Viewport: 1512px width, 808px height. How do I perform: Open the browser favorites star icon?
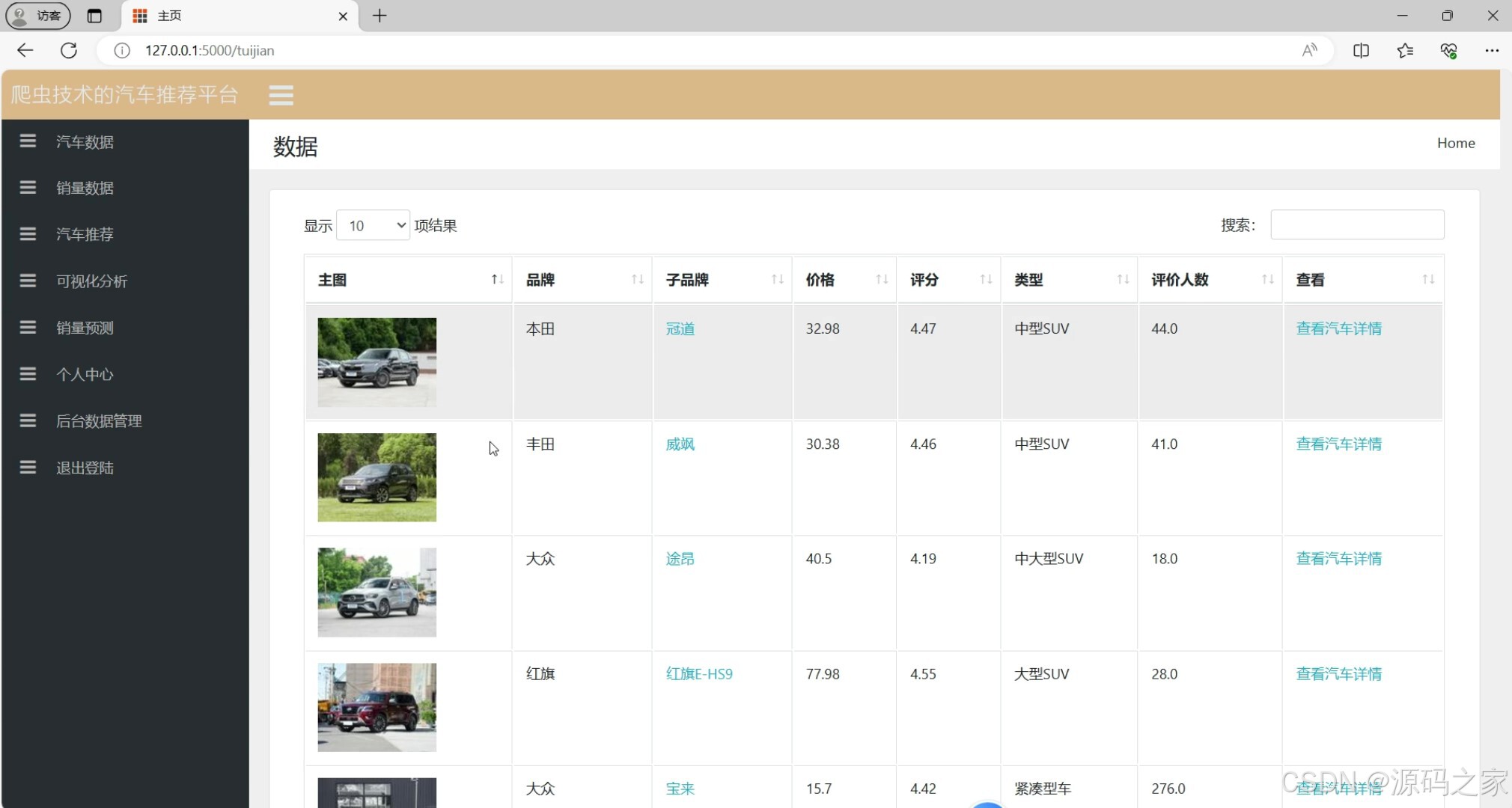(1405, 50)
